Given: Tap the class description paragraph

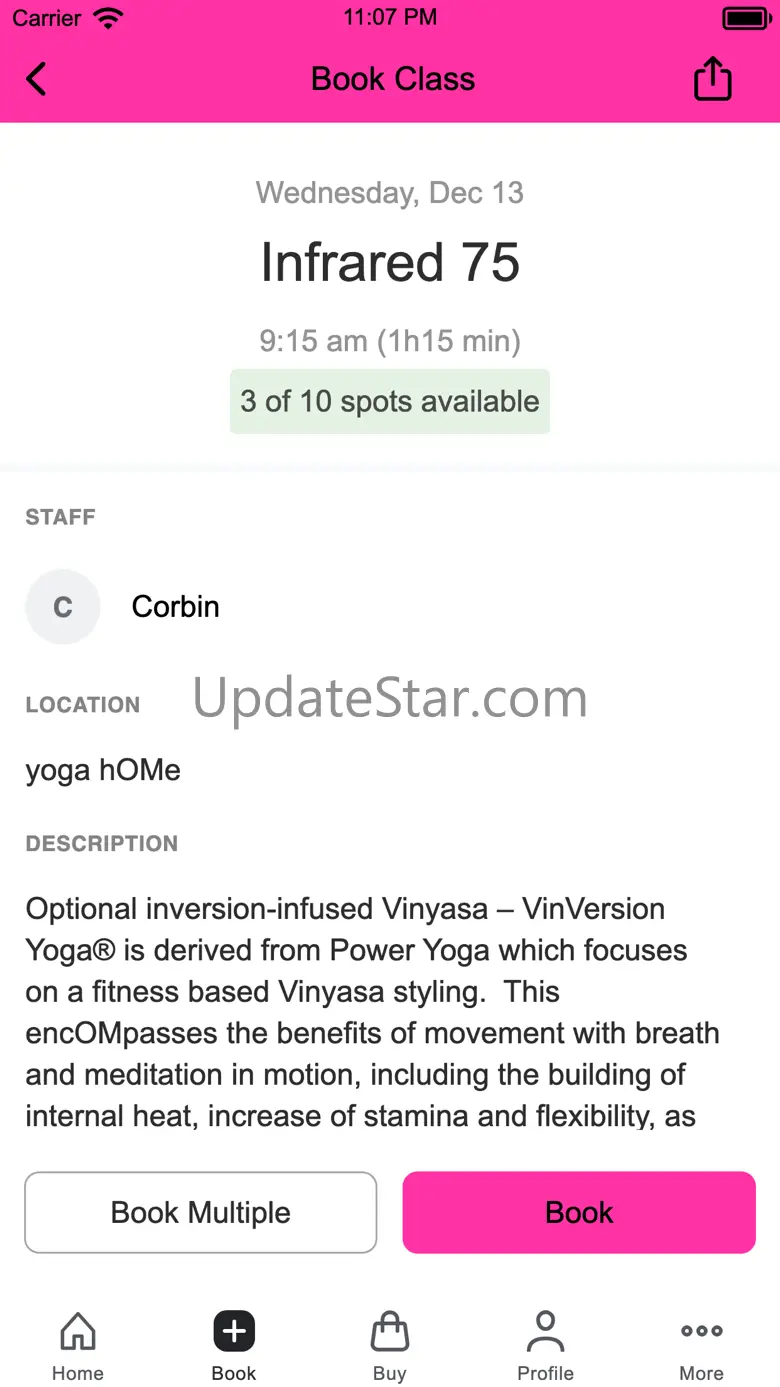Looking at the screenshot, I should 372,1012.
